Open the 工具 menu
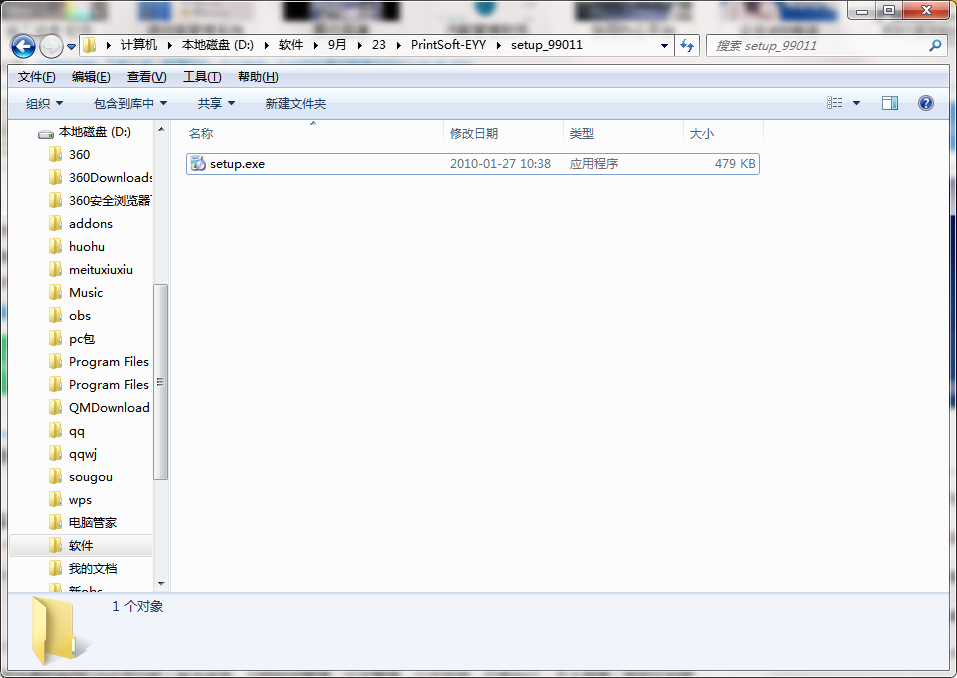The image size is (957, 678). 198,76
